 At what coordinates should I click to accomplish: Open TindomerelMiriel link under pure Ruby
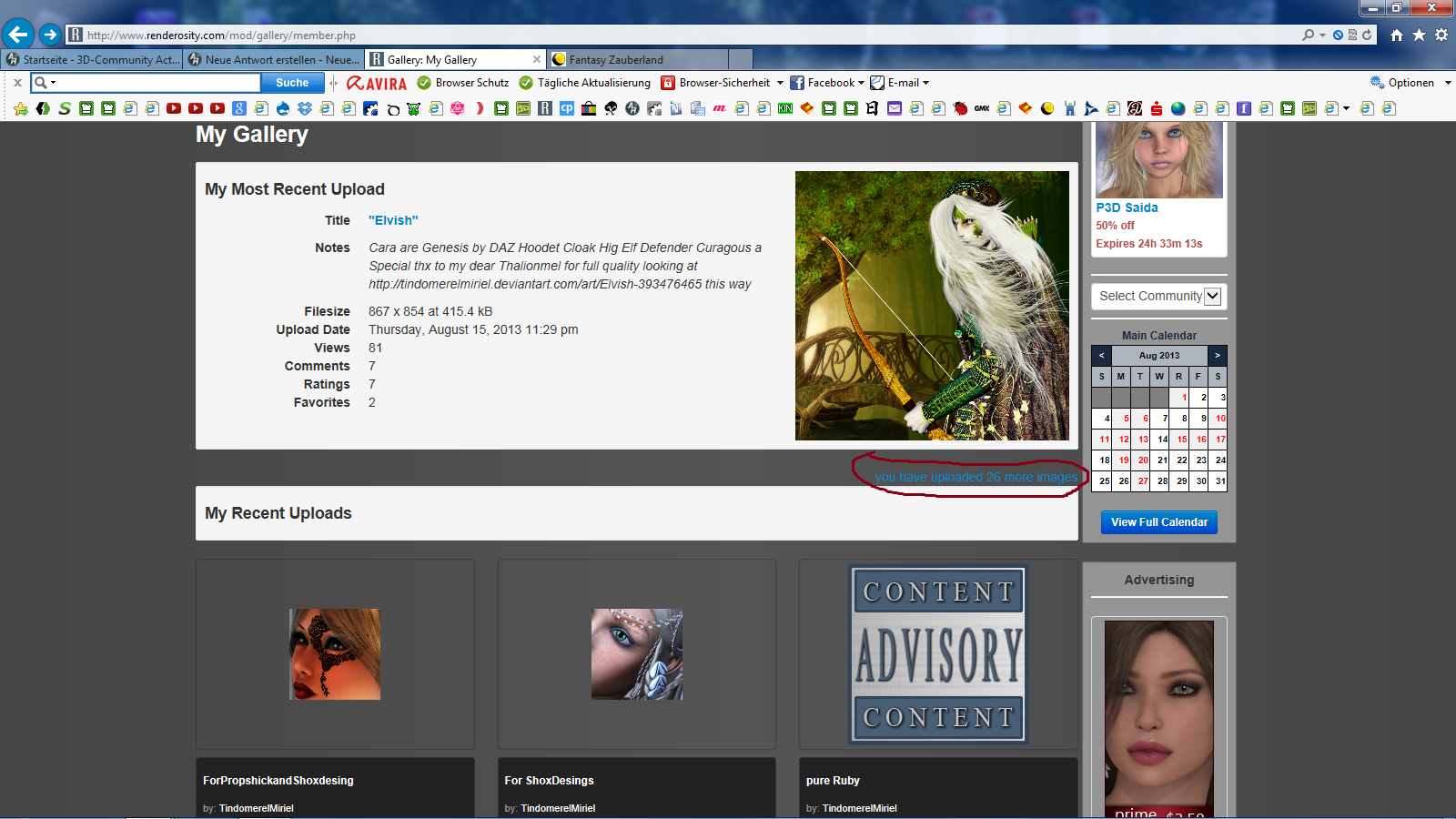tap(859, 808)
